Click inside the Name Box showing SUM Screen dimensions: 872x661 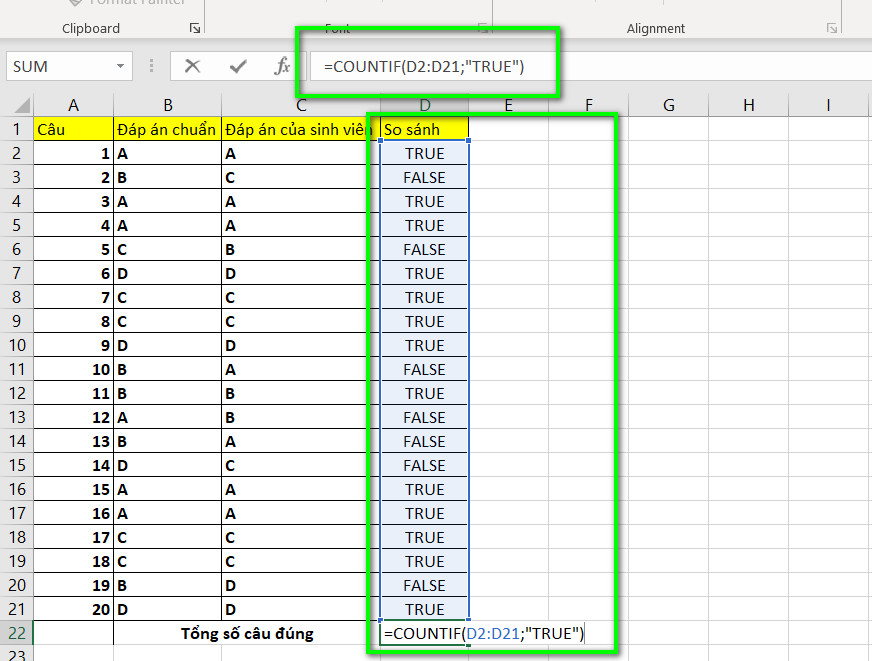click(60, 65)
